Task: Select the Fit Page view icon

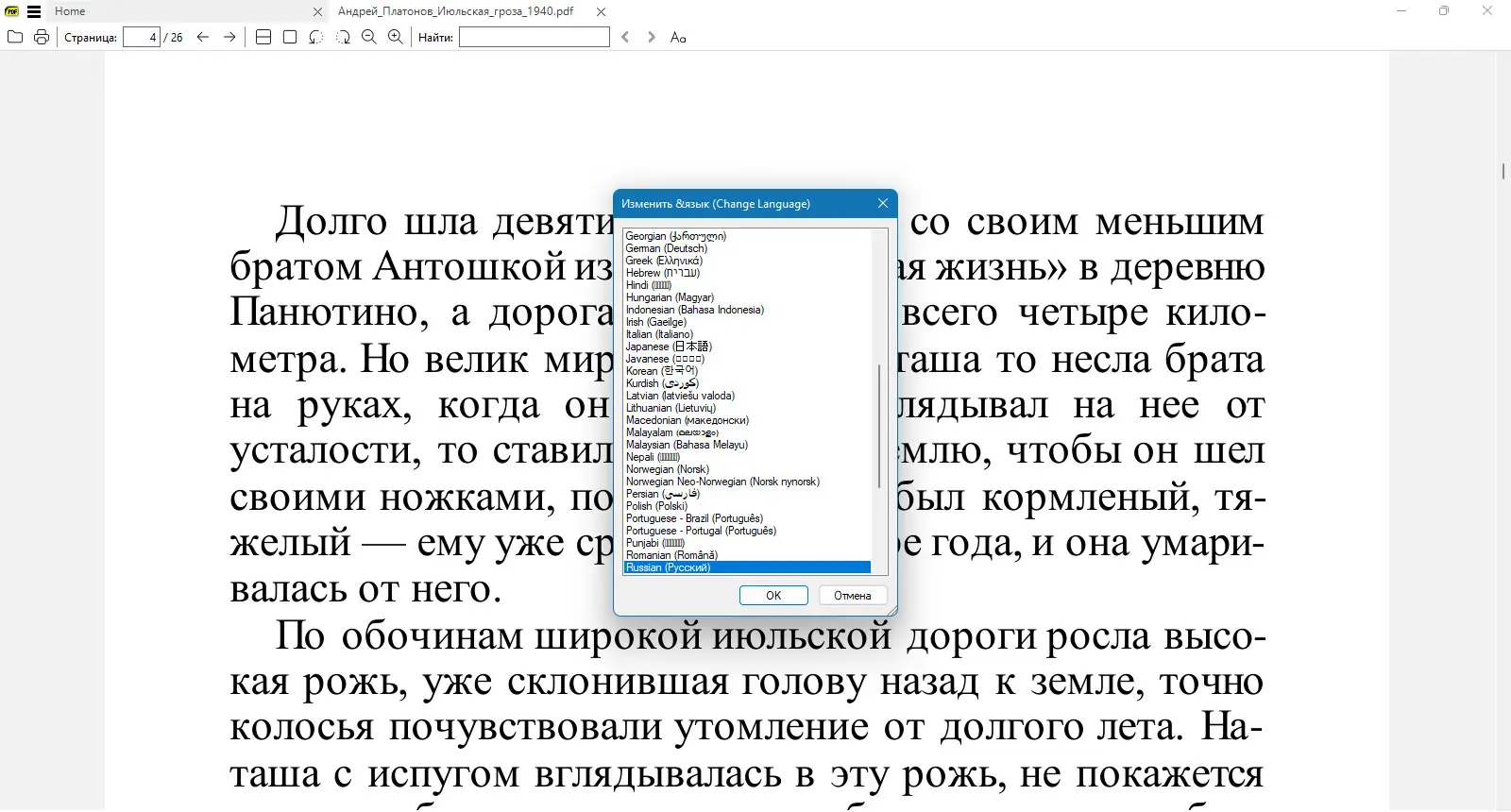Action: 290,37
